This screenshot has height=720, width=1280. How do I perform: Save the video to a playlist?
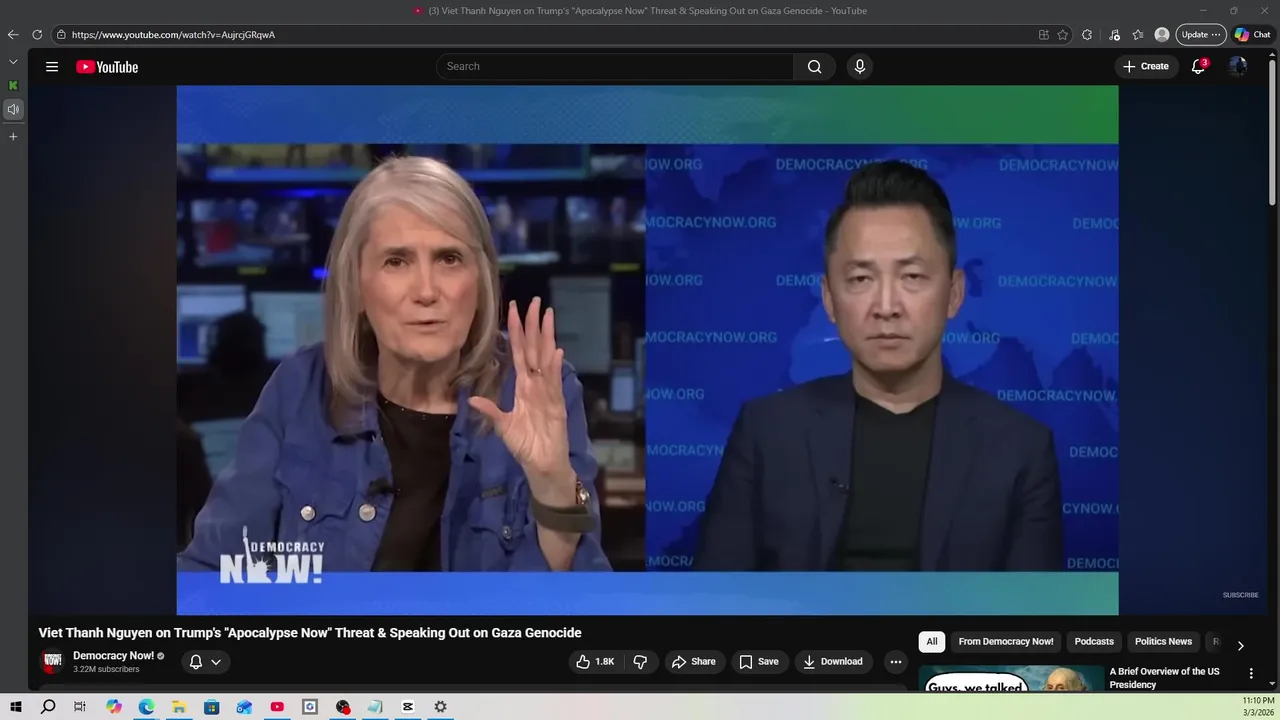pyautogui.click(x=759, y=661)
